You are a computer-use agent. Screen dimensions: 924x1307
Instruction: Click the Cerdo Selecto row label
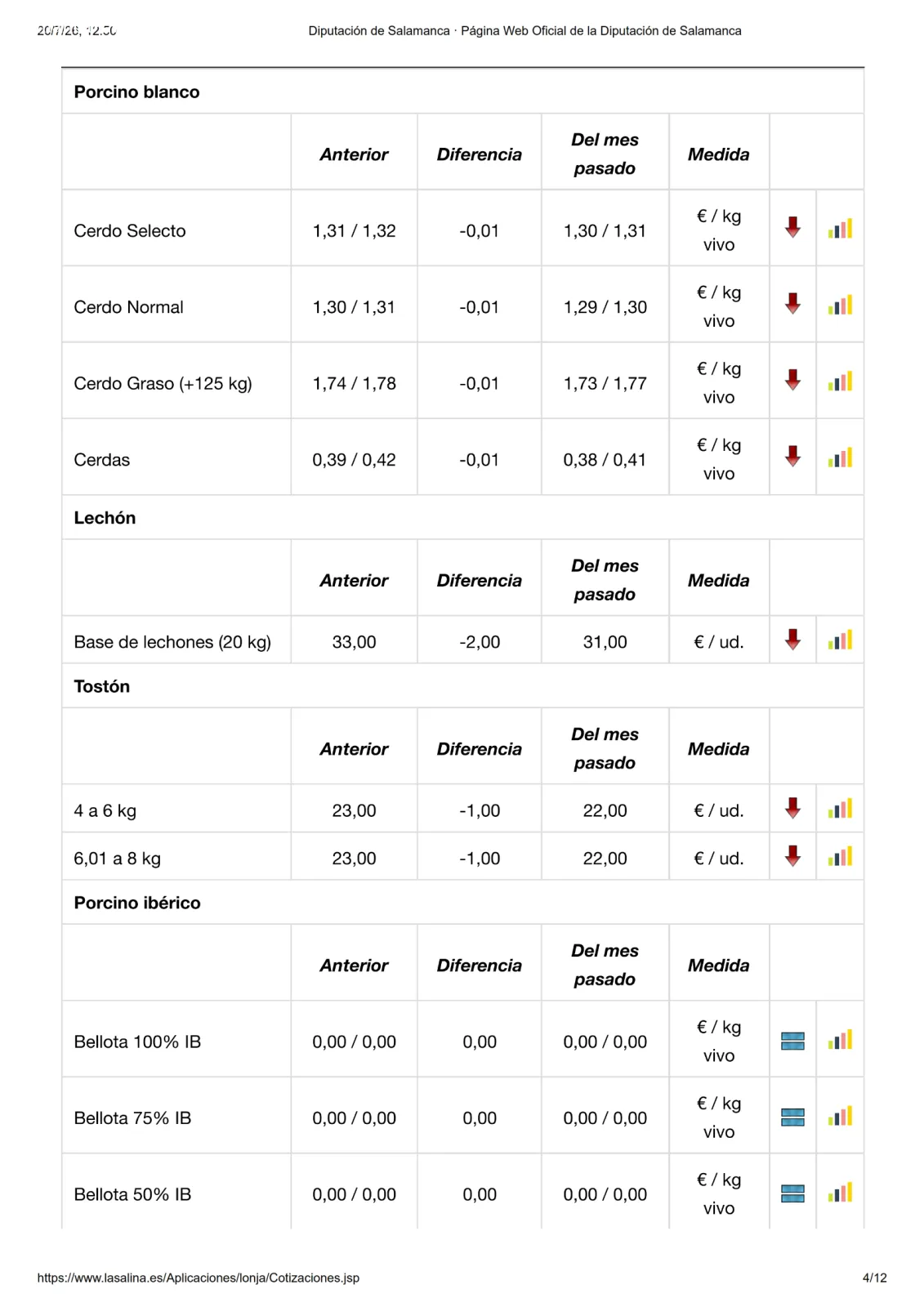130,231
